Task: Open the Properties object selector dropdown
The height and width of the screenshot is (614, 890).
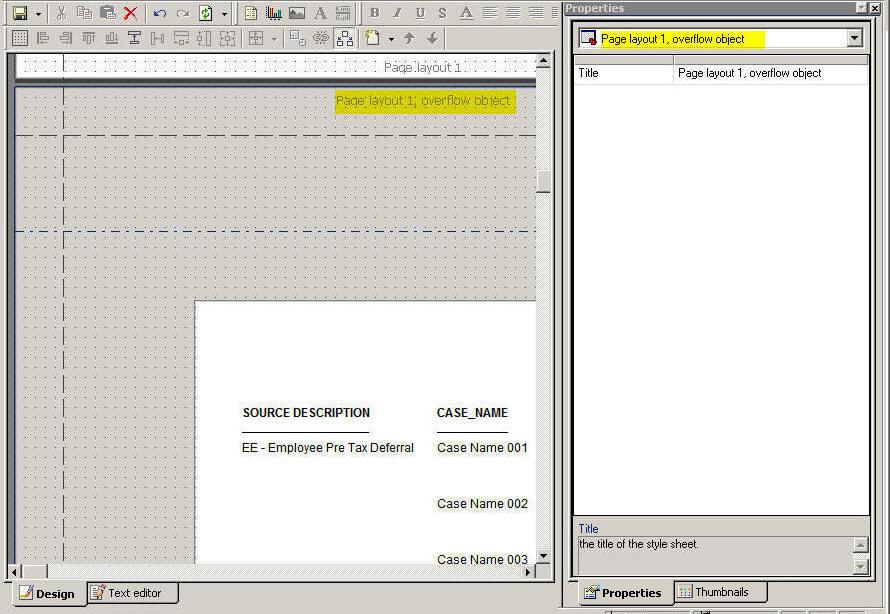Action: (853, 38)
